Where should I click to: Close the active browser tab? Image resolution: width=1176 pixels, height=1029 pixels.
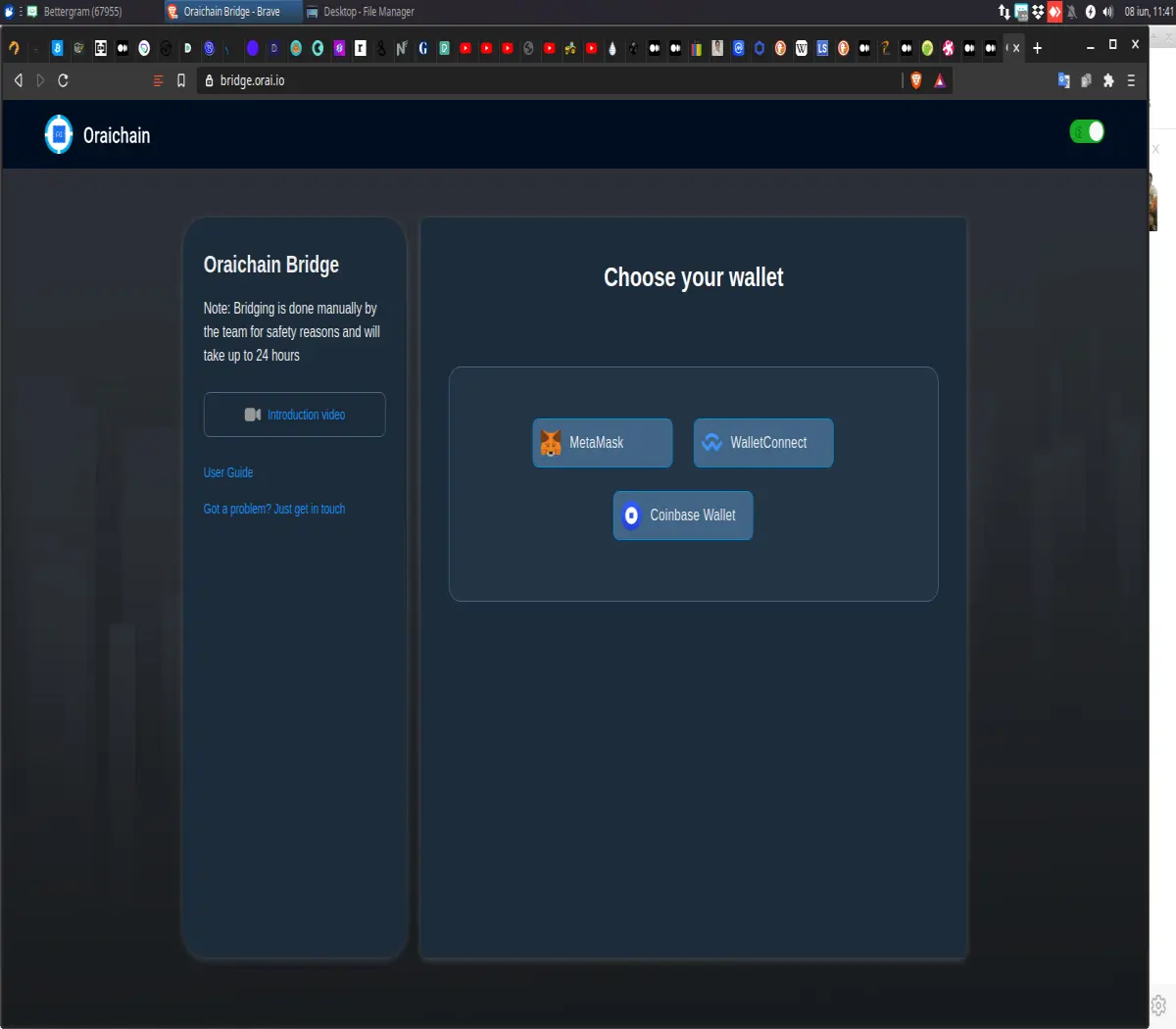[1016, 48]
